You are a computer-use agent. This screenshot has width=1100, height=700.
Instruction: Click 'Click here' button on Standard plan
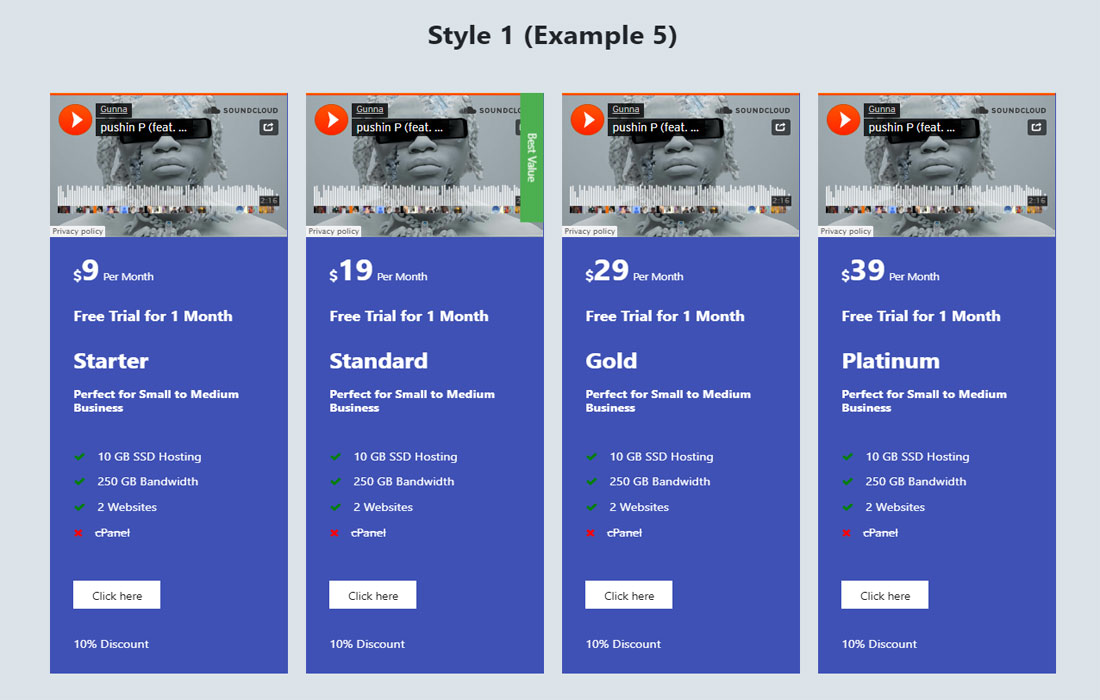[x=373, y=595]
